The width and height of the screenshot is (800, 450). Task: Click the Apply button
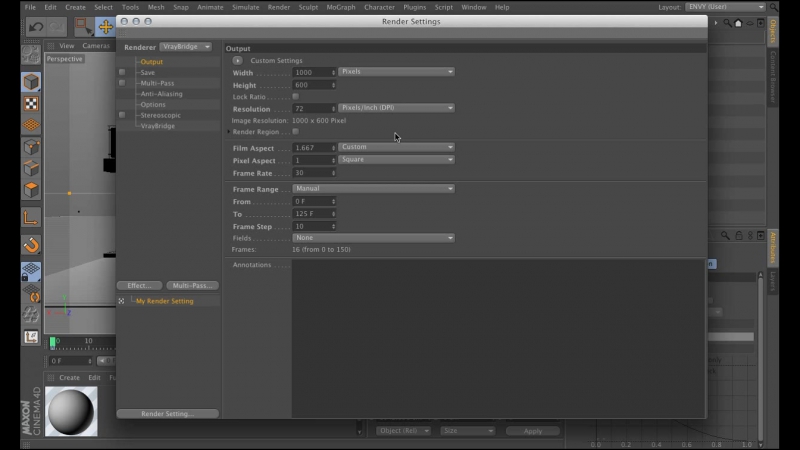click(x=533, y=431)
